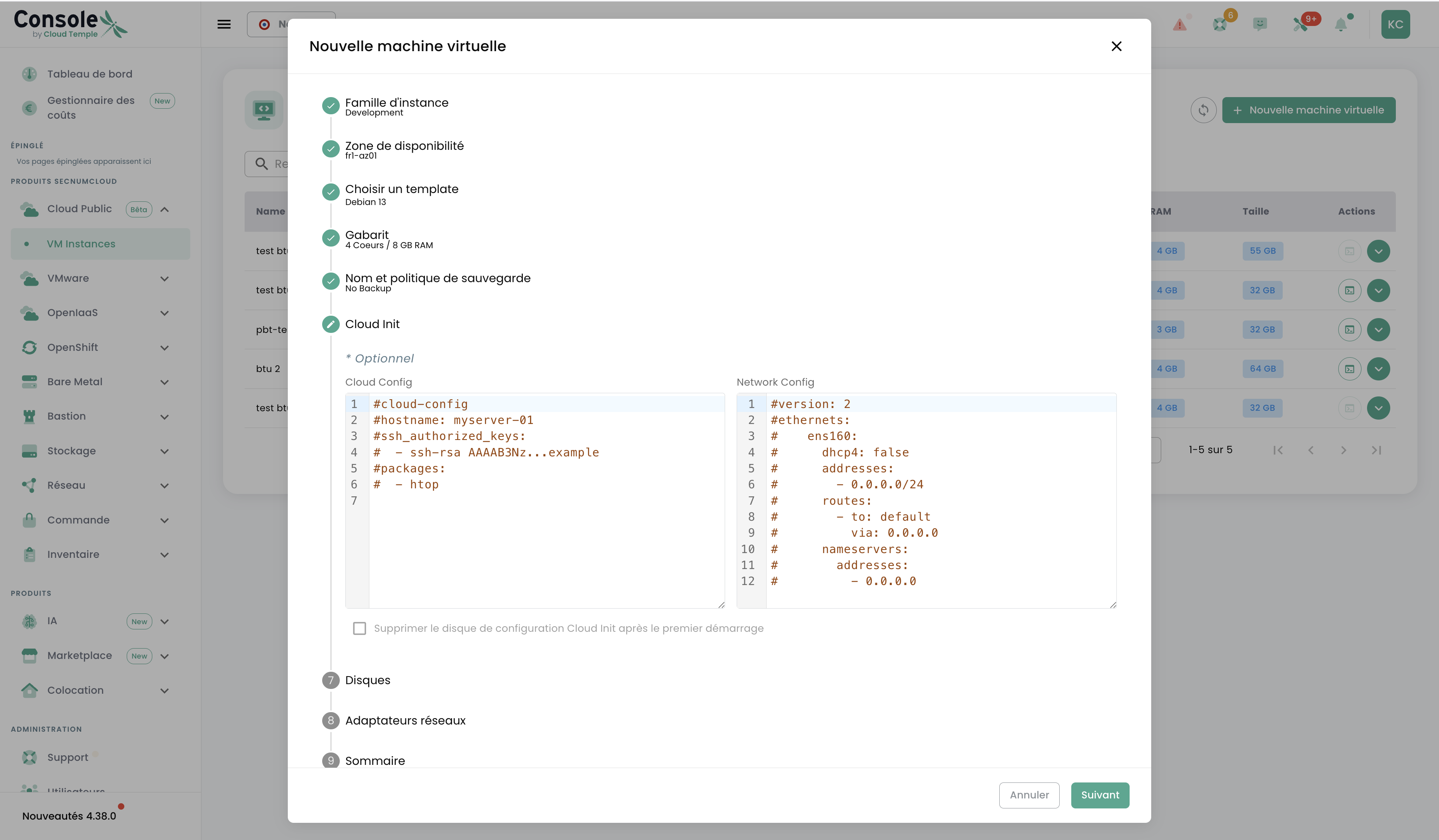
Task: Click the green Nouvelle machine virtuelle button
Action: click(x=1308, y=110)
